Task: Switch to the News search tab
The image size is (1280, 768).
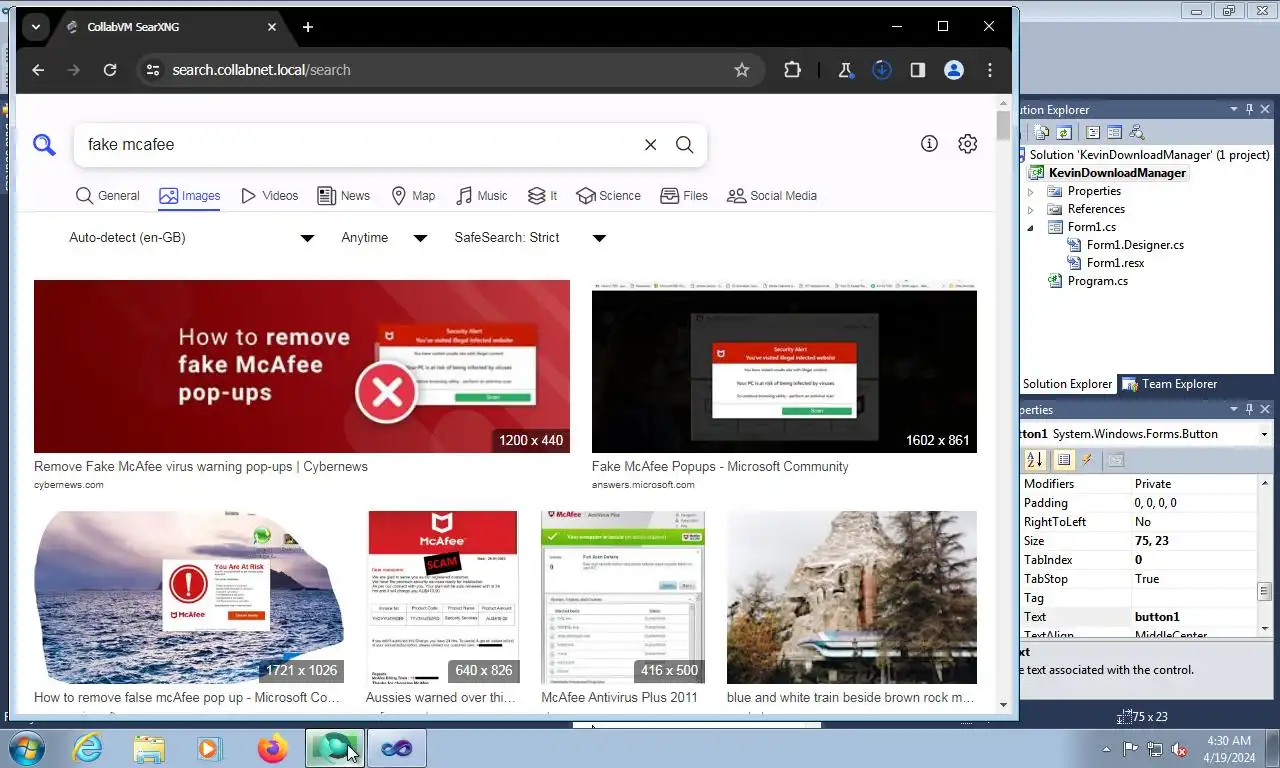Action: pos(344,196)
